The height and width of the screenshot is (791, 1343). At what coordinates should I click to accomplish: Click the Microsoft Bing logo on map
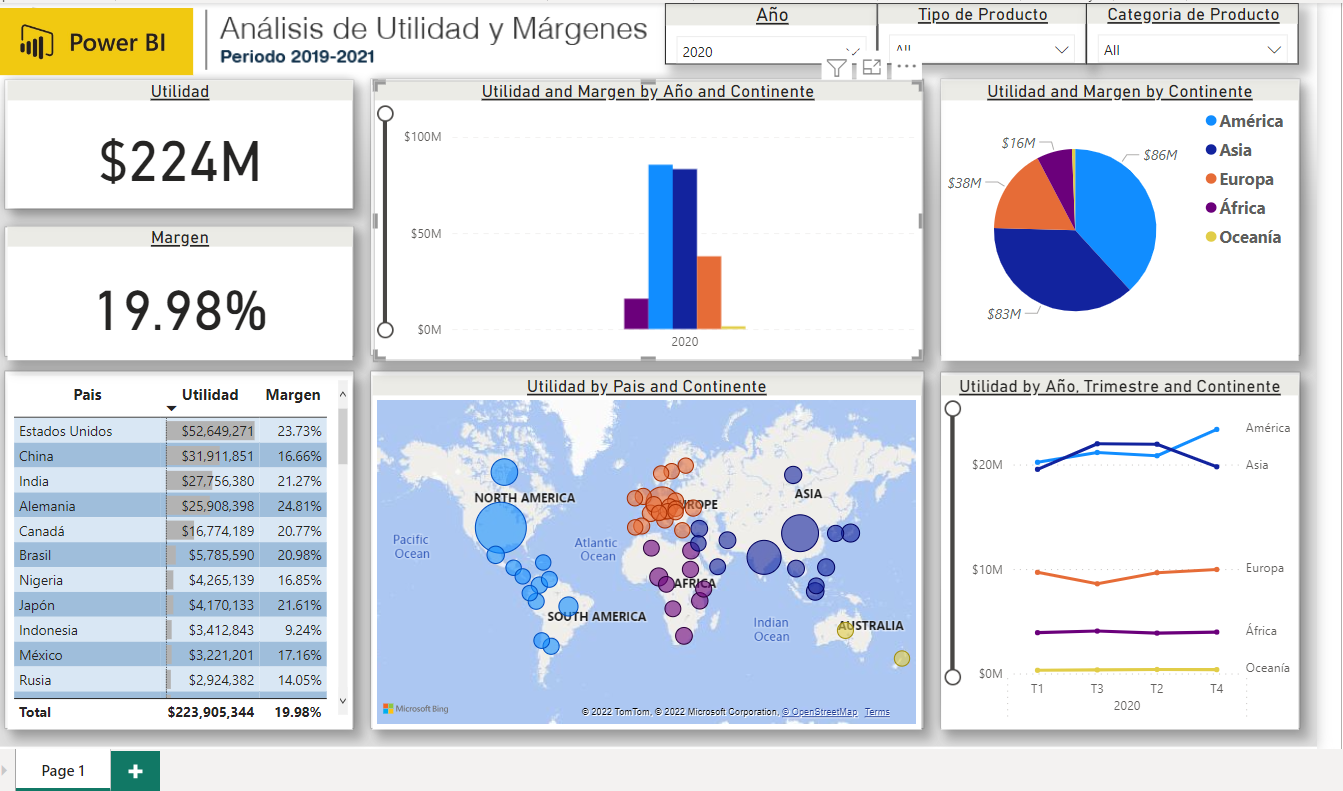416,709
